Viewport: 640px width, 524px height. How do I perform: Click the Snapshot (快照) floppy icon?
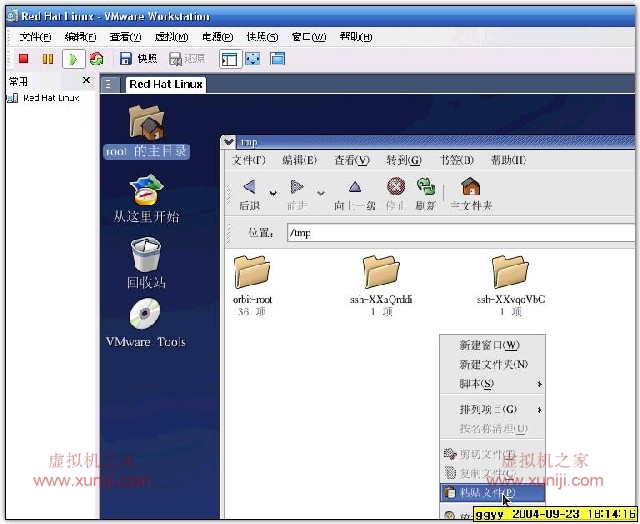tap(126, 59)
